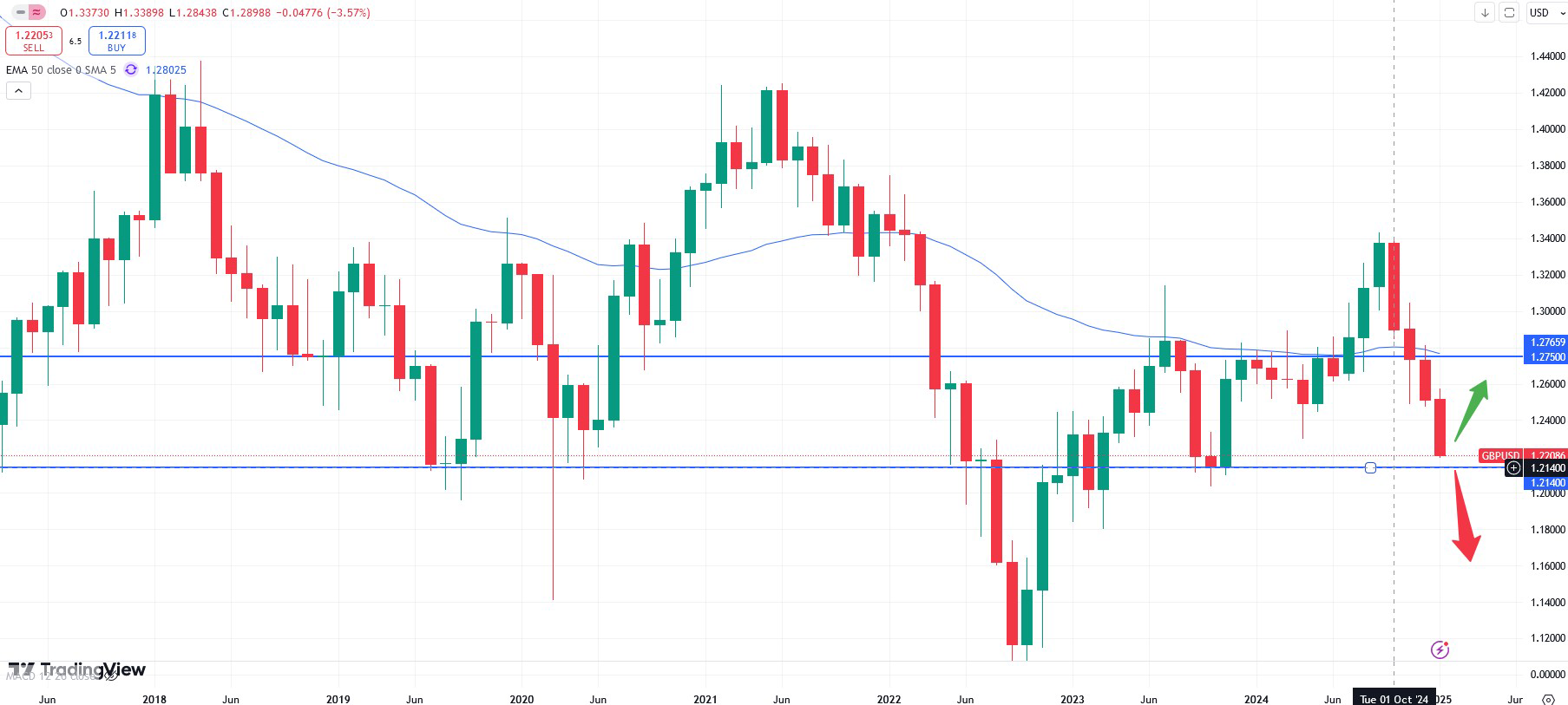
Task: Click the EMA 50 close indicator label
Action: (39, 69)
